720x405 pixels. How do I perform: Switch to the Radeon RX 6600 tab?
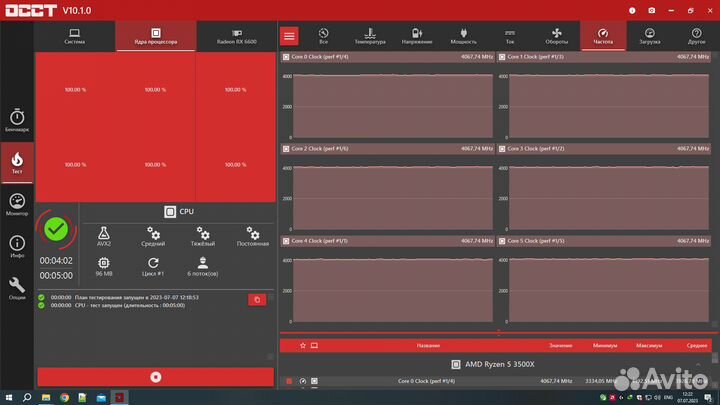coord(234,42)
